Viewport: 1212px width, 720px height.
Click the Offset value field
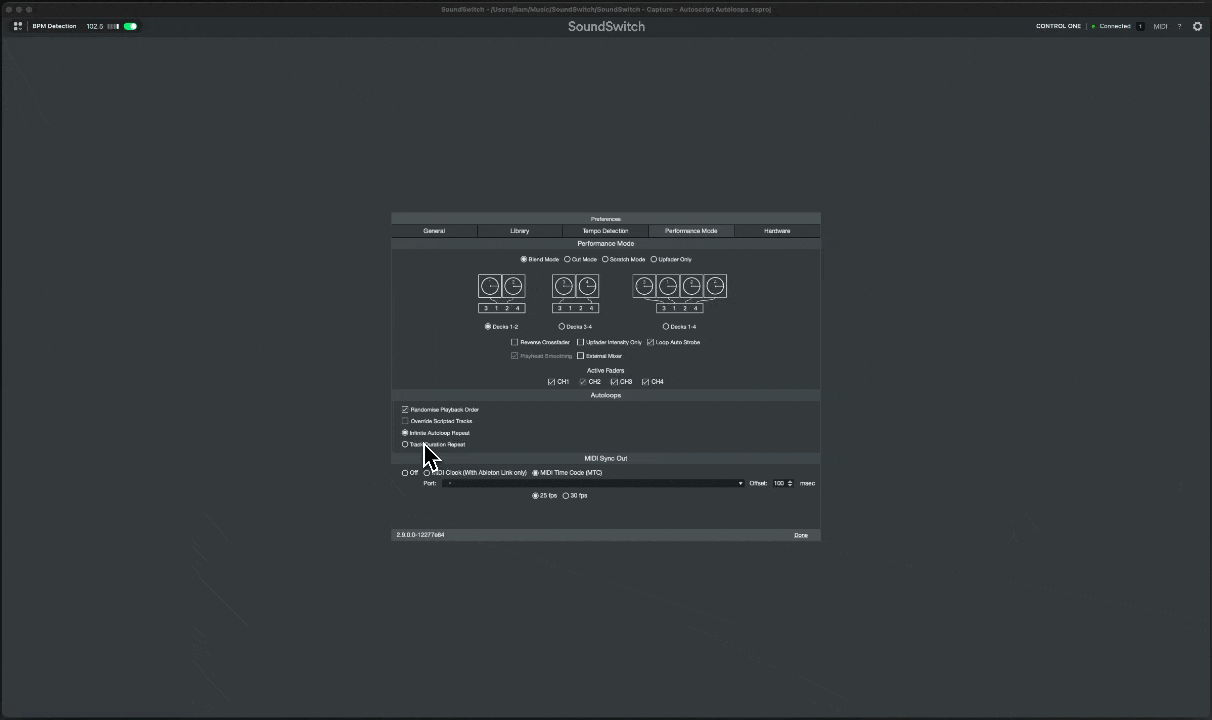[779, 484]
